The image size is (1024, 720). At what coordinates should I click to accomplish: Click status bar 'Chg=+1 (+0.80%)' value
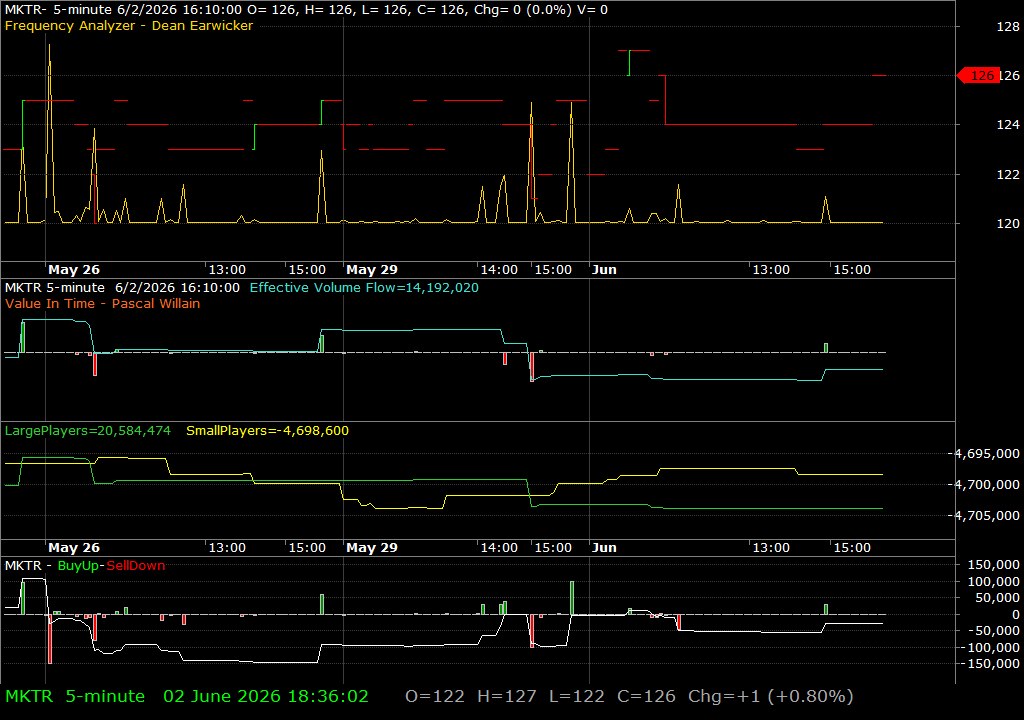pos(771,696)
